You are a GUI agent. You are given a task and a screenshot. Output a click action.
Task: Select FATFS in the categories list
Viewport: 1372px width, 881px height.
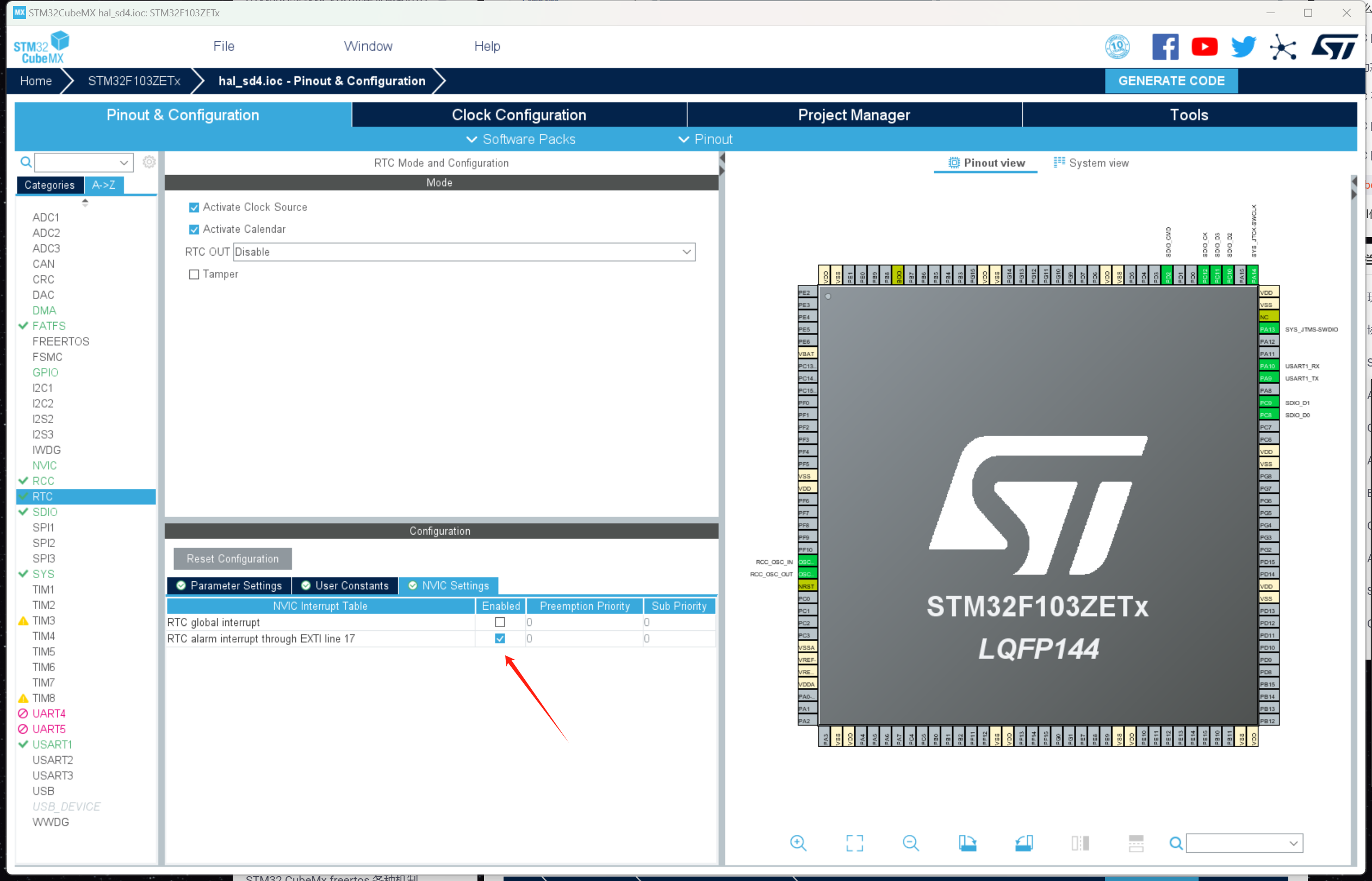[x=48, y=326]
